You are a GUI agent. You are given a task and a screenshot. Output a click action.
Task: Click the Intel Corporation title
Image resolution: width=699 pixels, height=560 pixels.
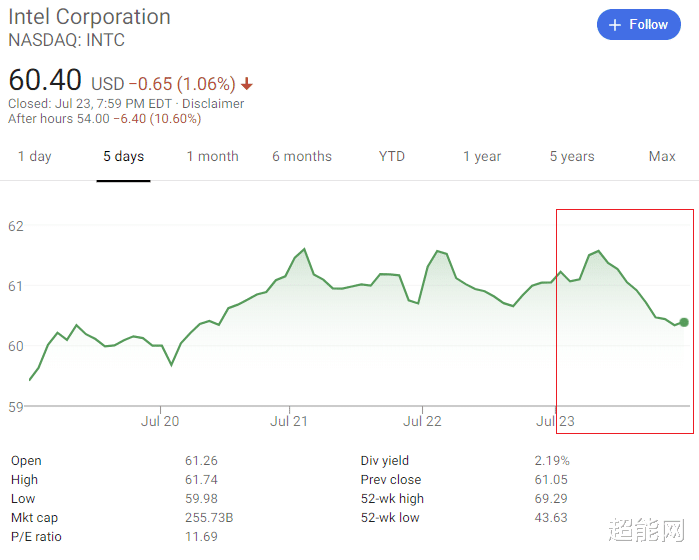coord(89,17)
